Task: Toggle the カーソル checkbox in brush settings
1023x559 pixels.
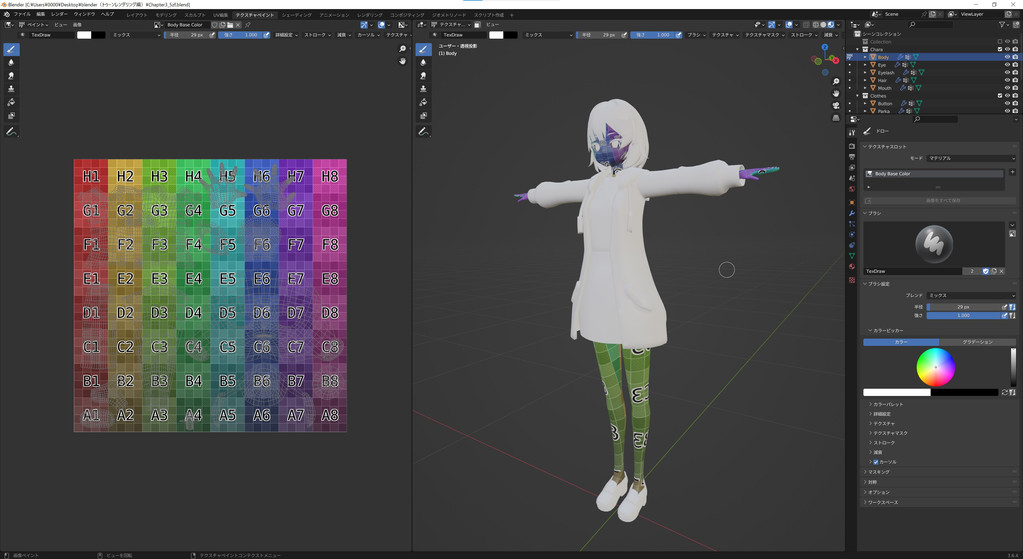Action: coord(875,462)
